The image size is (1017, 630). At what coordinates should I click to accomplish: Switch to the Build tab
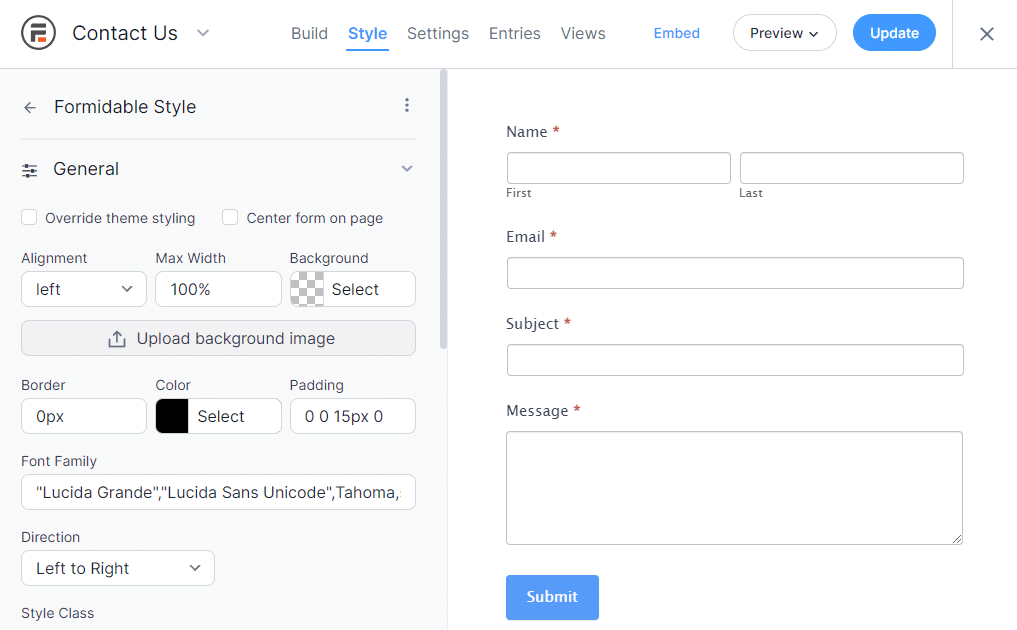[309, 33]
